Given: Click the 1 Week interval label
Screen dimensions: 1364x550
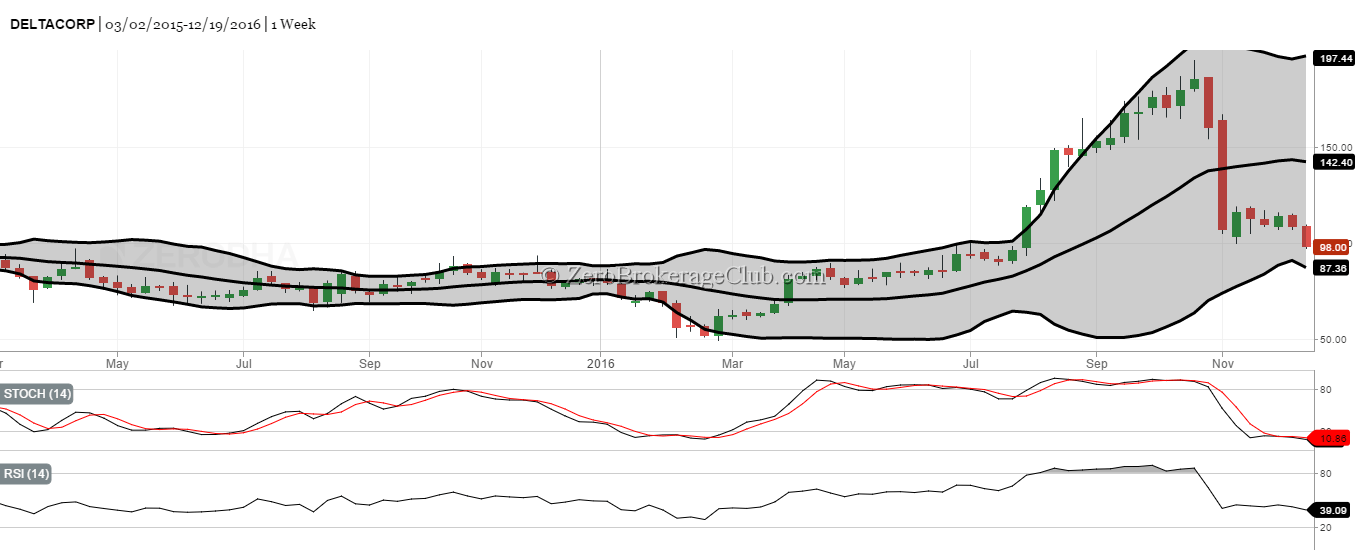Looking at the screenshot, I should pos(292,24).
